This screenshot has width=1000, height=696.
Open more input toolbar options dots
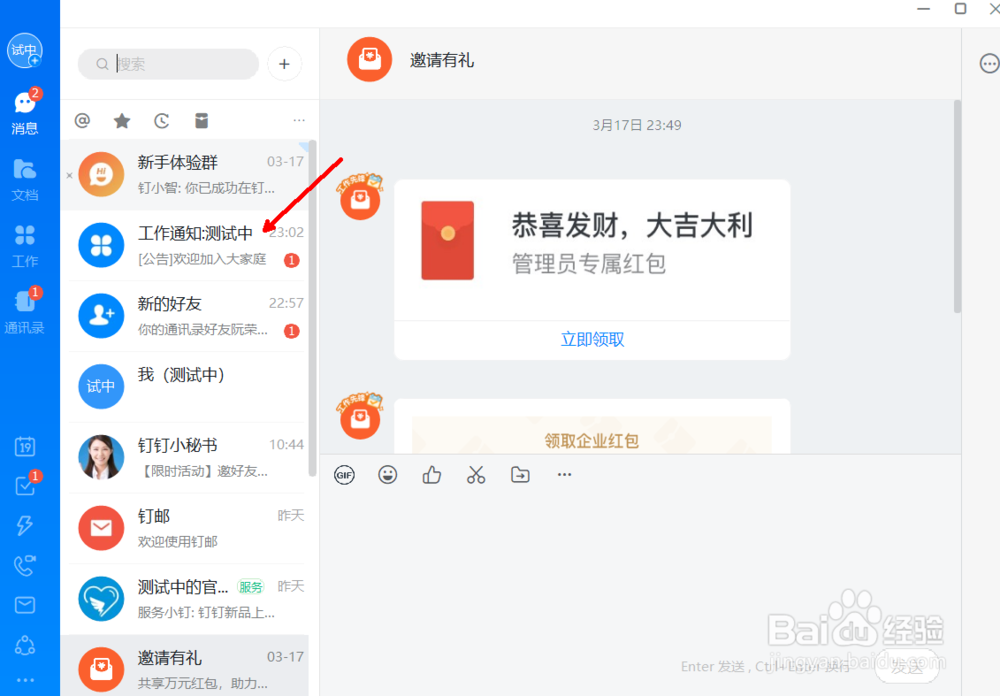[x=564, y=475]
